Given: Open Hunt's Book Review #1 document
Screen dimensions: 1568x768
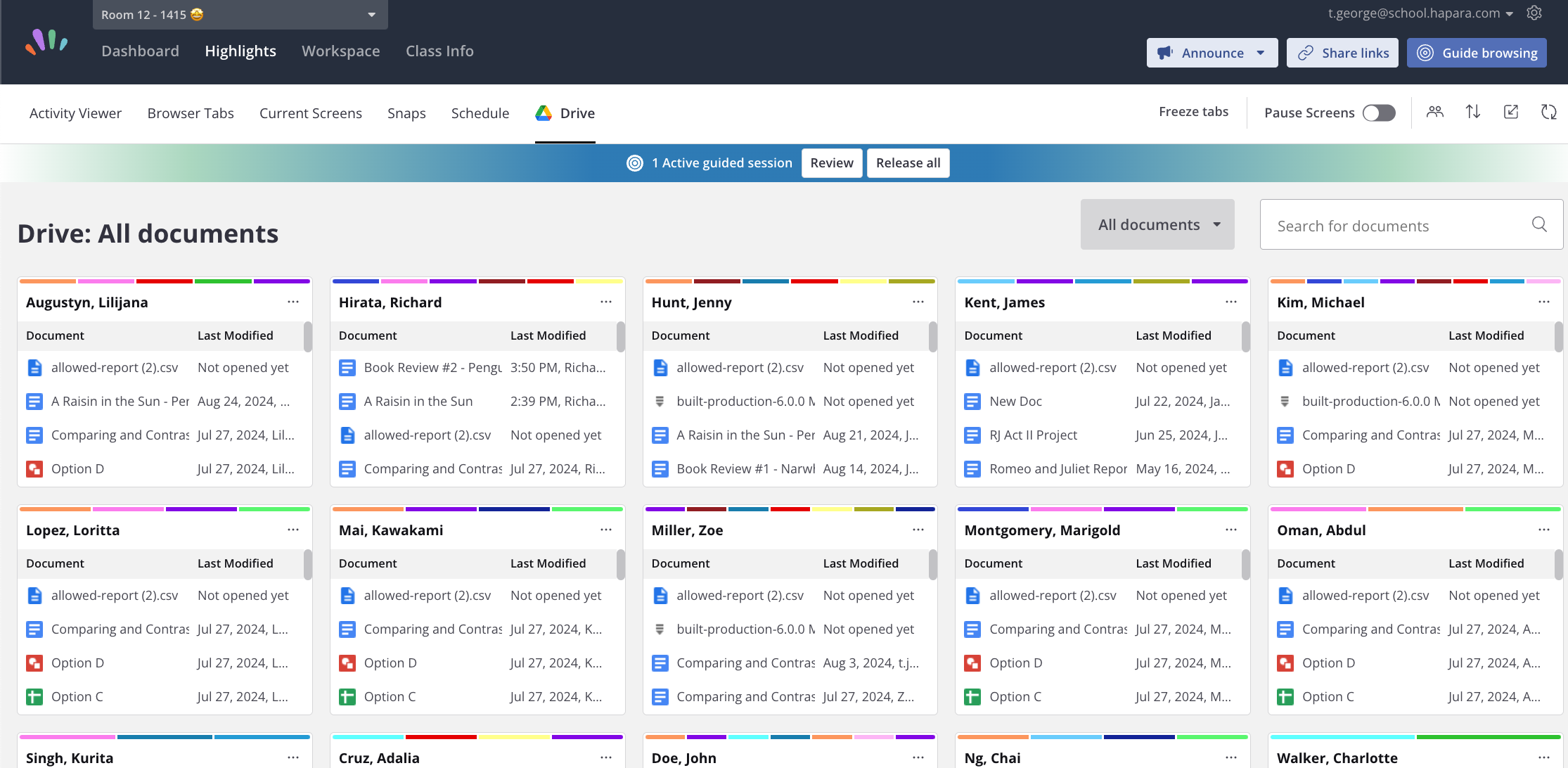Looking at the screenshot, I should pos(745,469).
